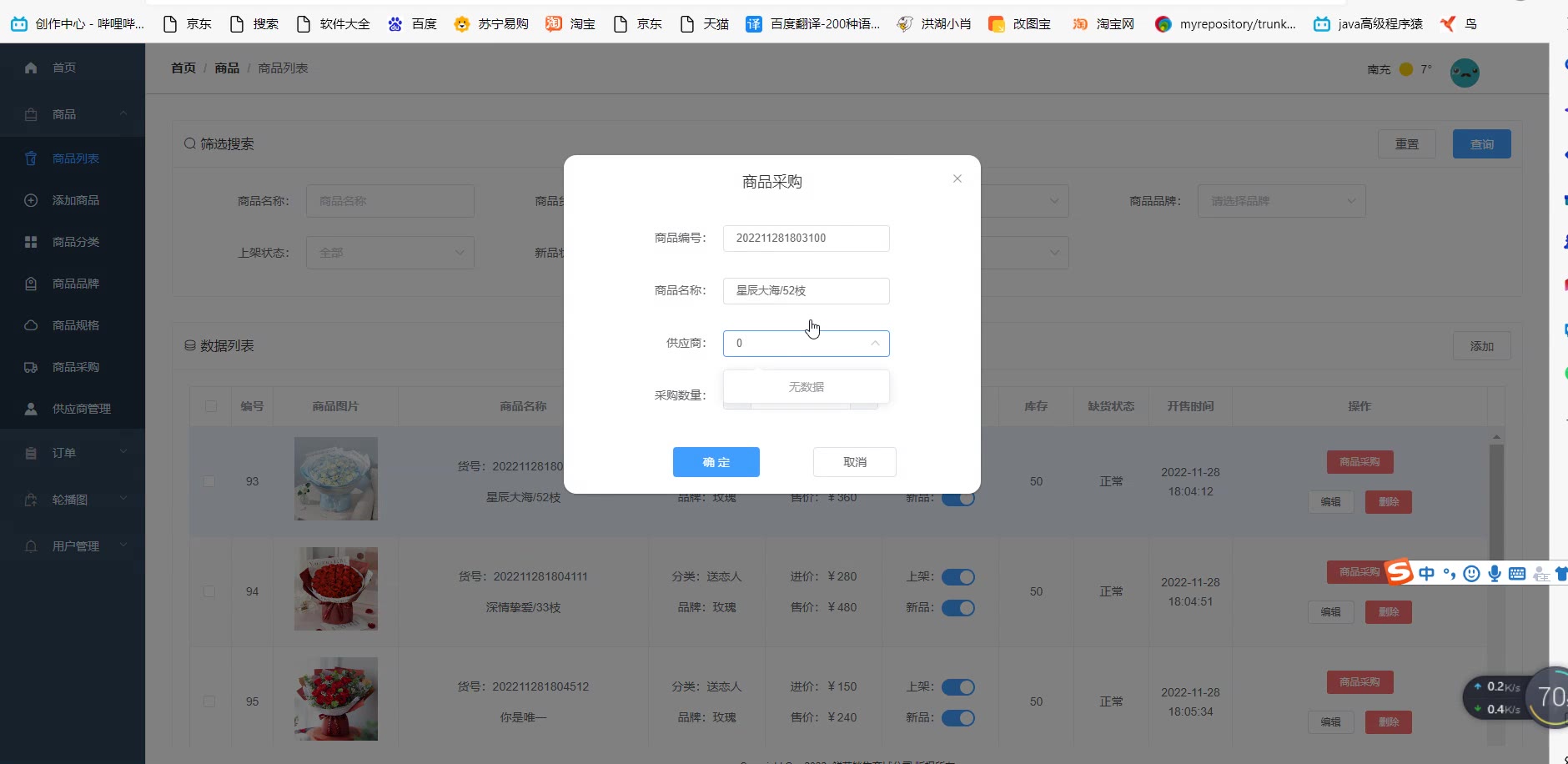The image size is (1568, 764).
Task: Click the 商品采购 truck icon
Action: tap(31, 367)
